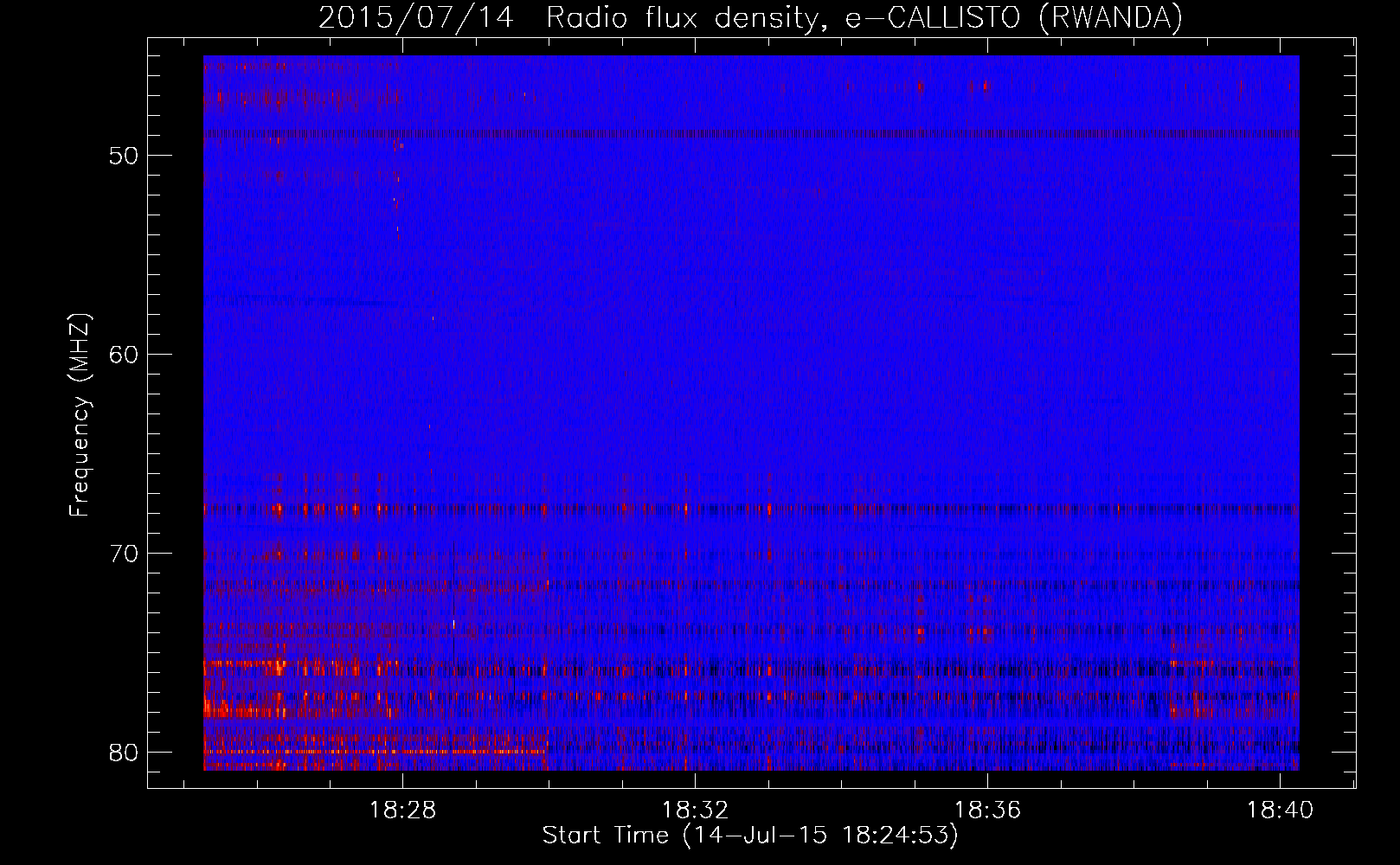Screen dimensions: 1400x865
Task: Click the plot title 'Radio flux density, e-CALLISTO (RWANDA)'
Action: [x=864, y=17]
